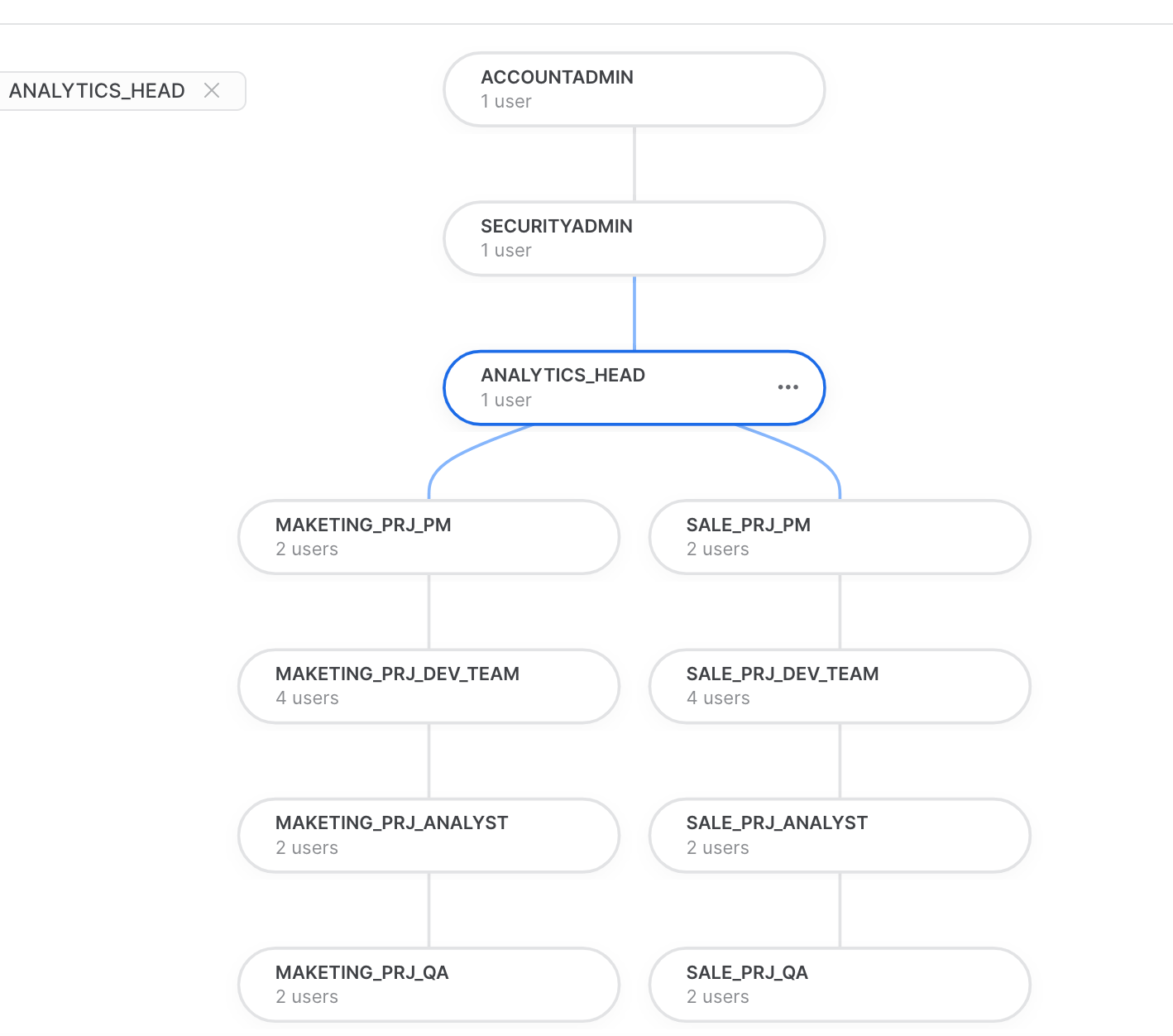Click "1 user" under SECURITYADMIN
Viewport: 1173px width, 1036px height.
coord(506,251)
